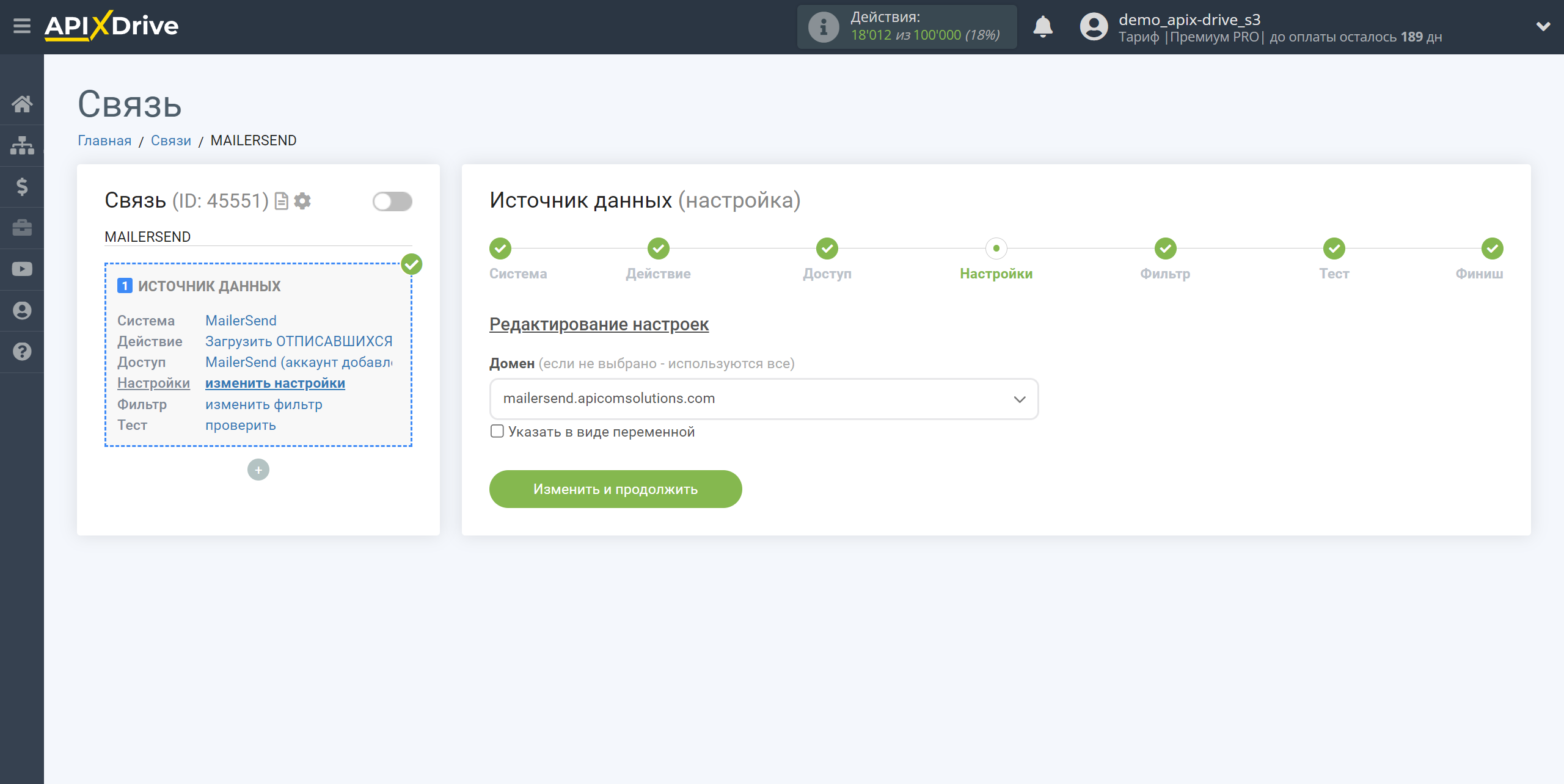
Task: Click 'Загрузить ОТПИСАВШИХСЯ' action link
Action: click(299, 341)
